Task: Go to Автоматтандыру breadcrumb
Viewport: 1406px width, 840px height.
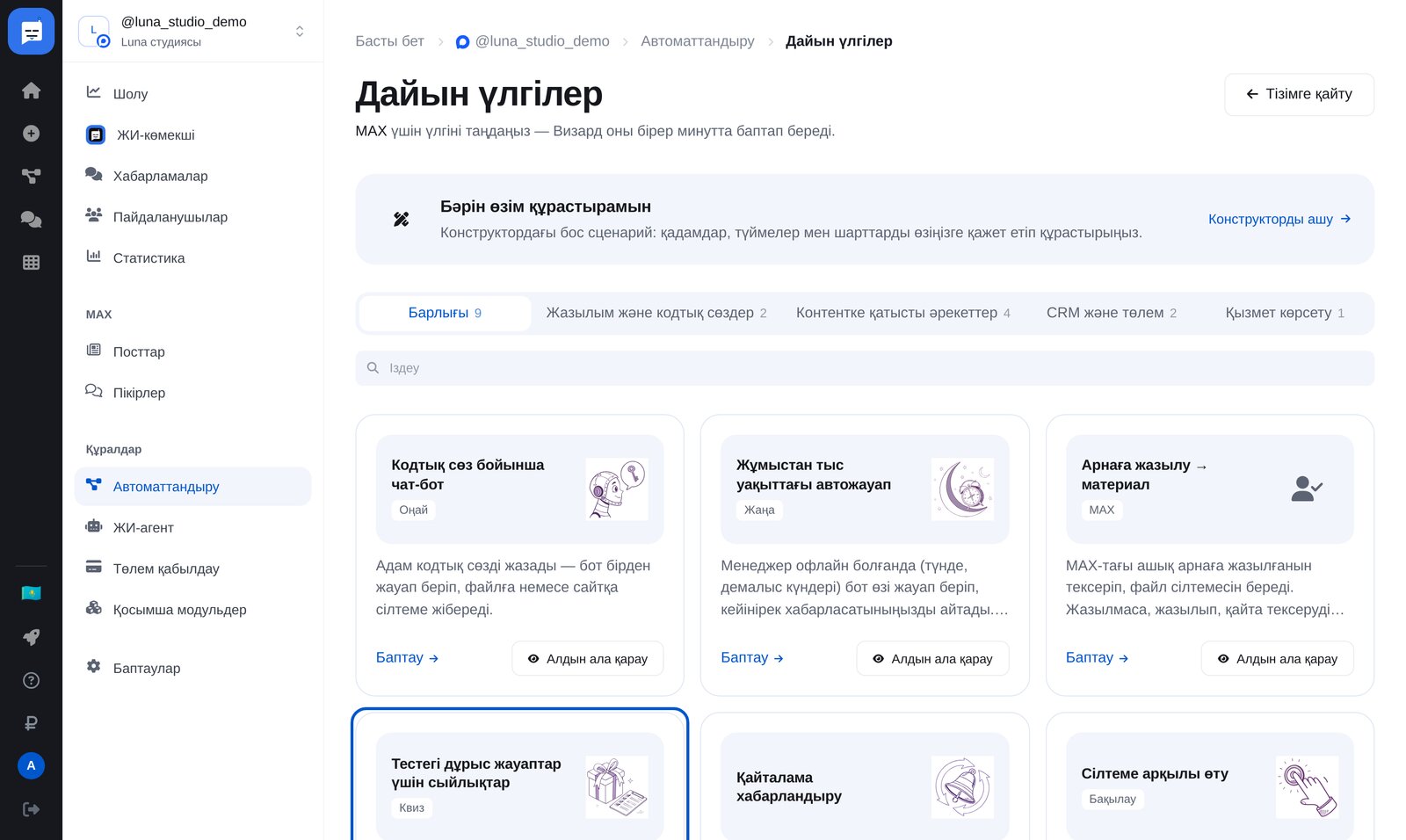Action: pos(698,41)
